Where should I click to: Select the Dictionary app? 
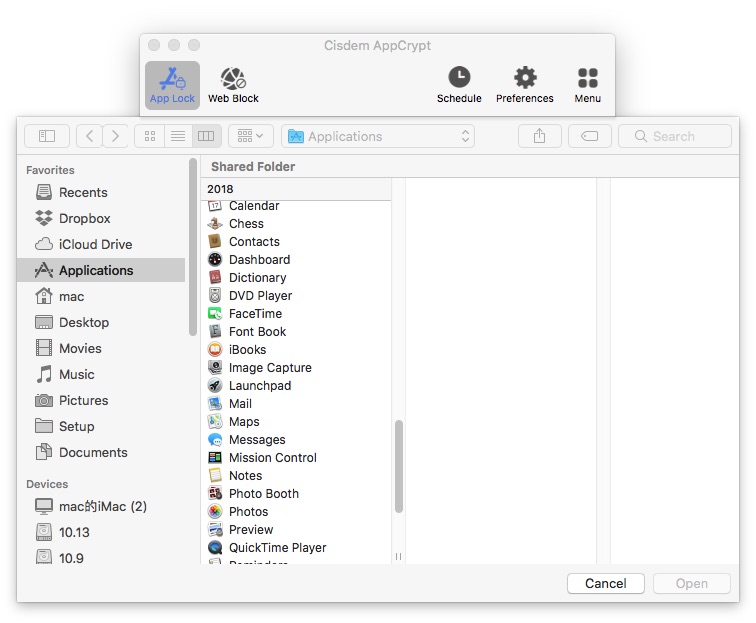pyautogui.click(x=296, y=278)
